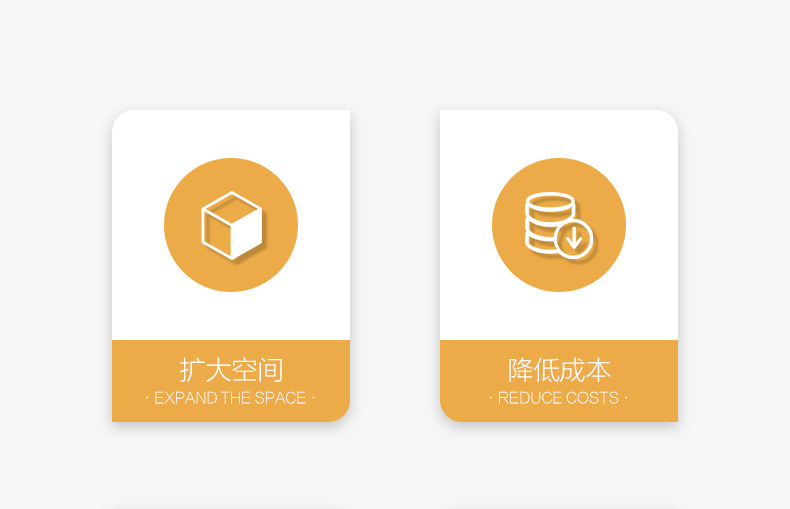Click the stacked coins icon
Image resolution: width=790 pixels, height=509 pixels.
pos(558,225)
